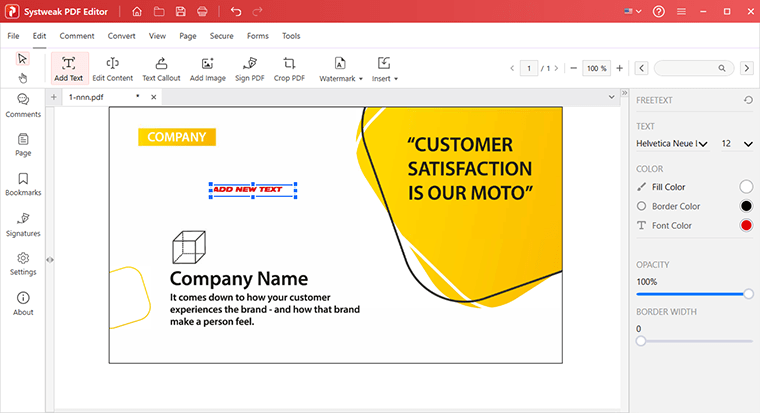This screenshot has height=413, width=760.
Task: Add a new document tab
Action: [54, 97]
